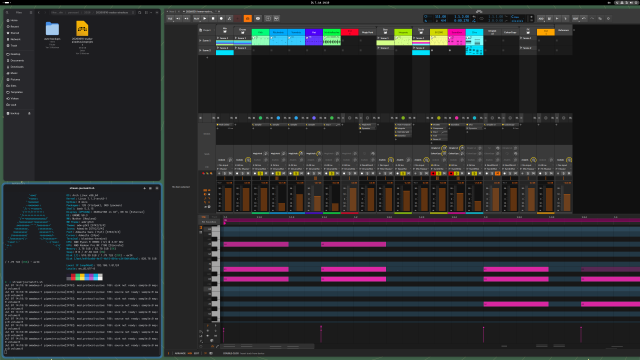Toggle solo on the cyan mixer channel
Image resolution: width=640 pixels, height=360 pixels.
[x=474, y=173]
